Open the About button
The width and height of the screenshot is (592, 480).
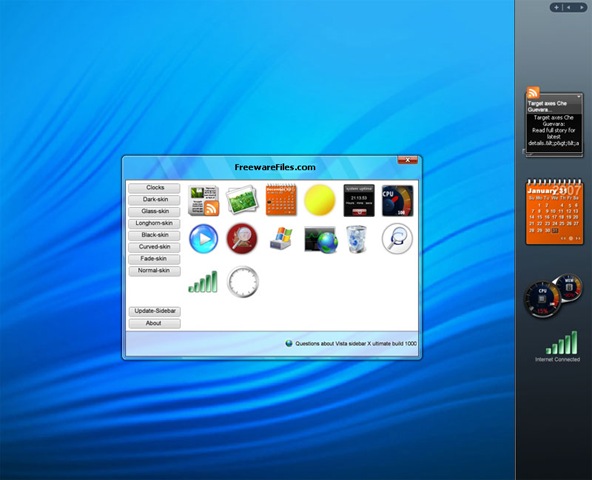click(155, 323)
